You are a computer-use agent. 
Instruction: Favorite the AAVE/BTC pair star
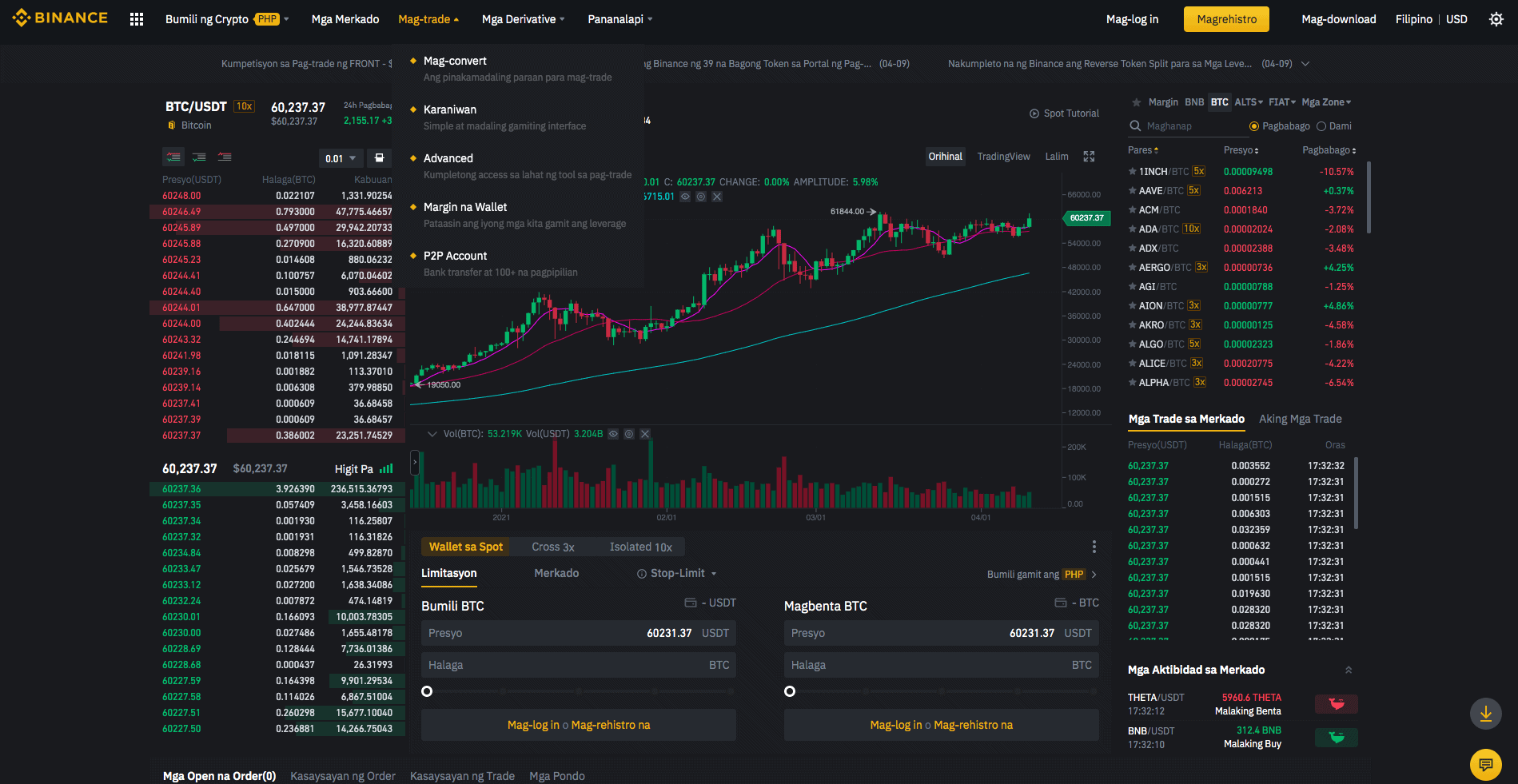(1132, 191)
